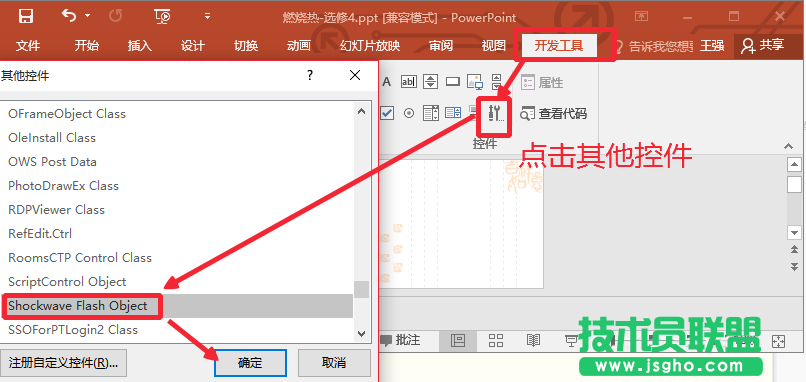Insert a Command Button control
This screenshot has height=382, width=806.
click(x=453, y=82)
